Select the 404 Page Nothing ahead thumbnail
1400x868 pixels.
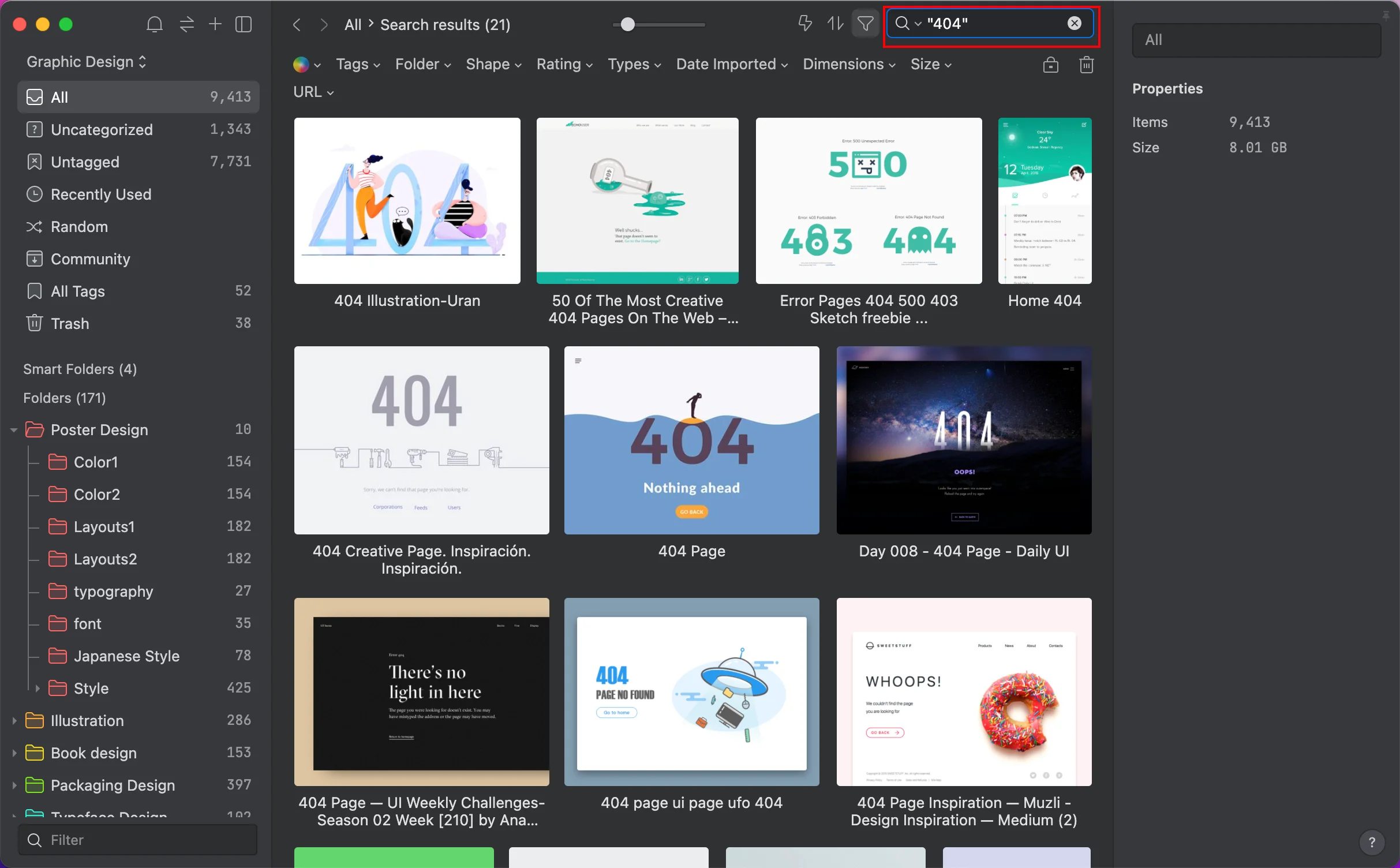click(691, 440)
